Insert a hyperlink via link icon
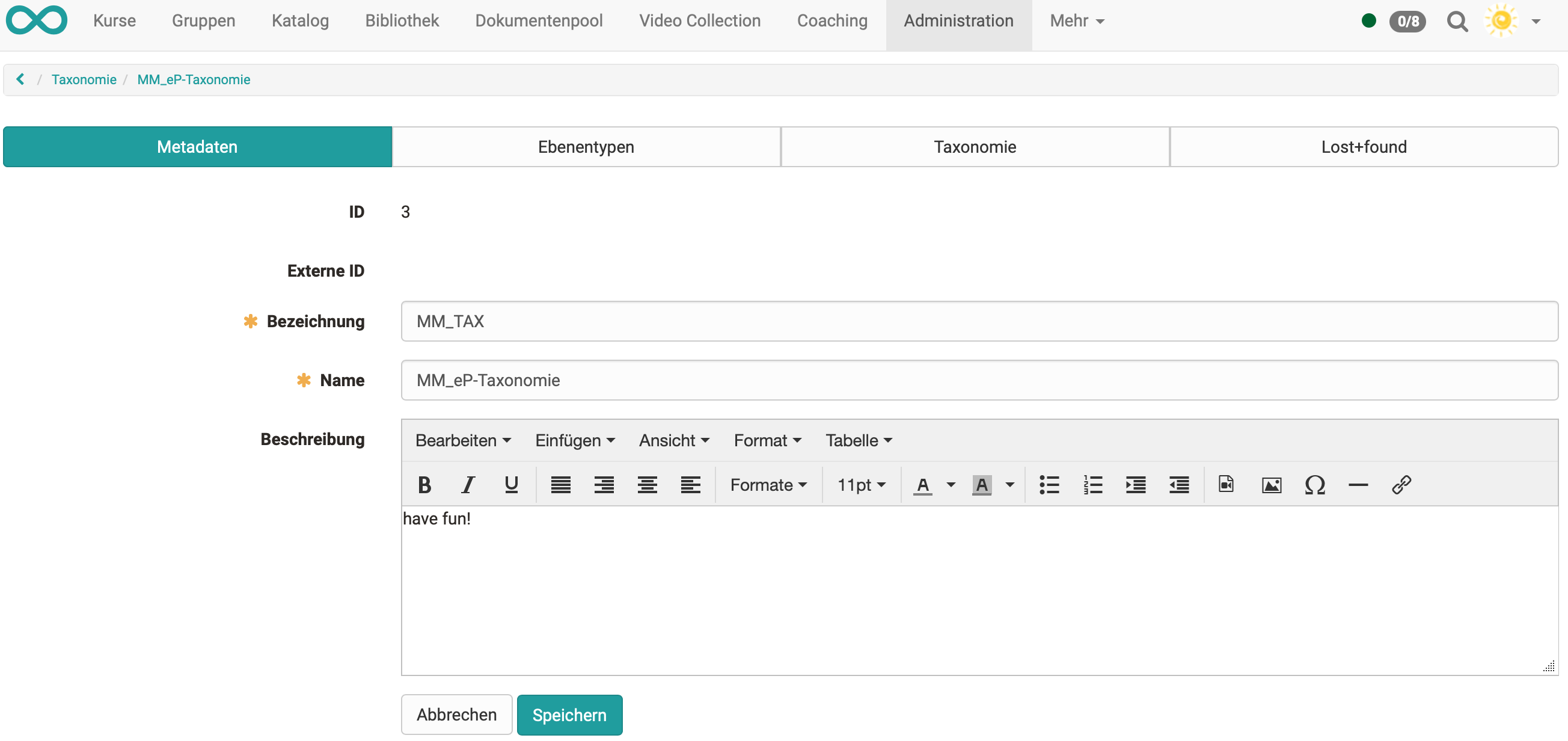This screenshot has width=1568, height=741. point(1401,485)
